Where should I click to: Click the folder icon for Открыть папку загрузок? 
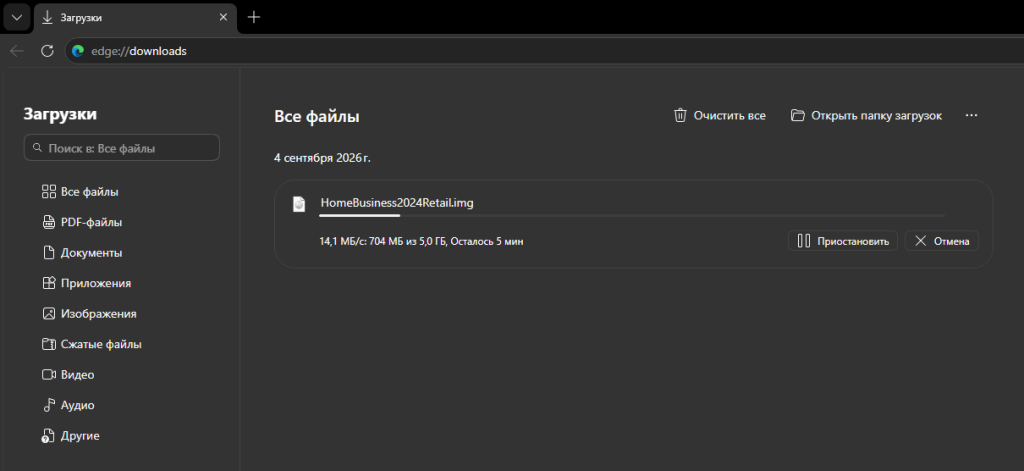pyautogui.click(x=797, y=116)
